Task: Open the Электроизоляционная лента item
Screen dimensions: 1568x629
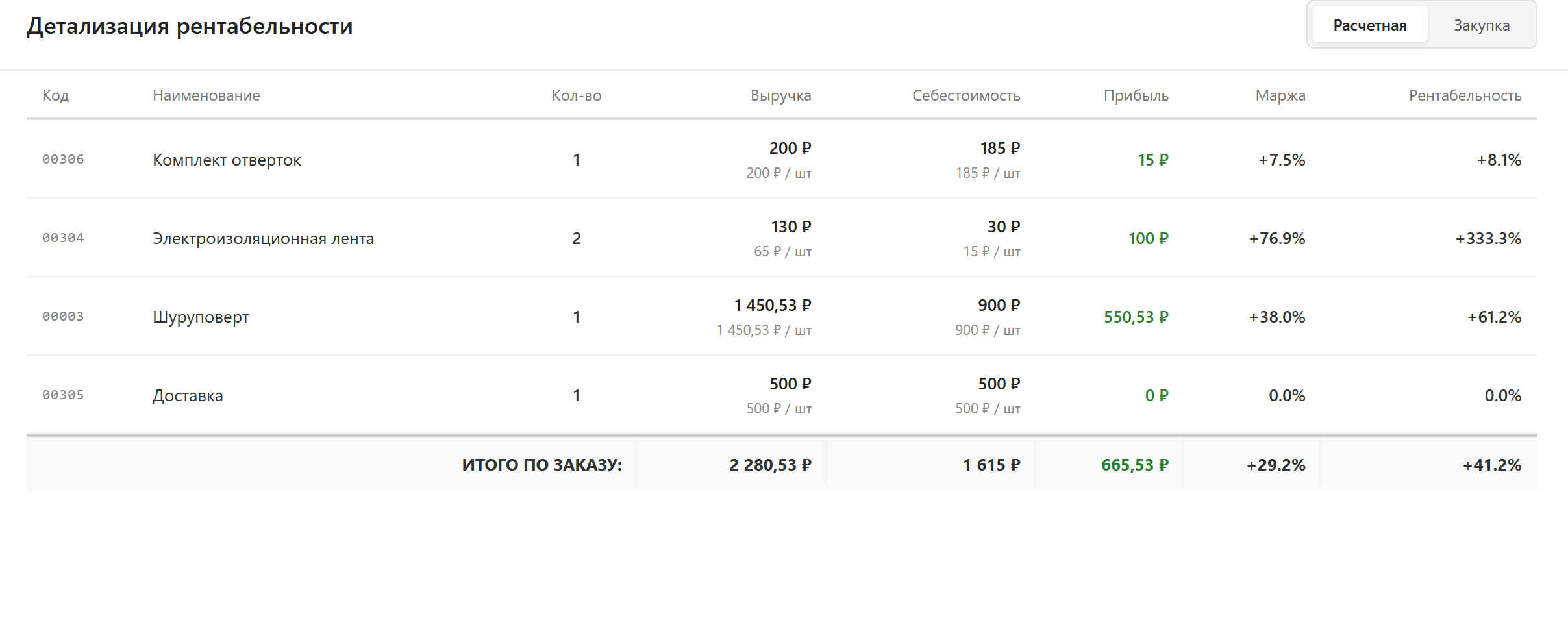Action: pos(263,239)
